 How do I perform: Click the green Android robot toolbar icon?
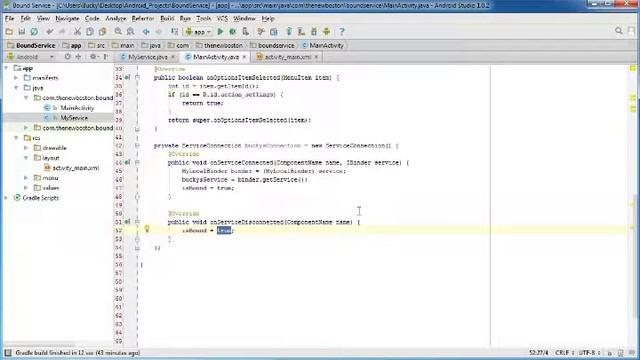pyautogui.click(x=327, y=31)
